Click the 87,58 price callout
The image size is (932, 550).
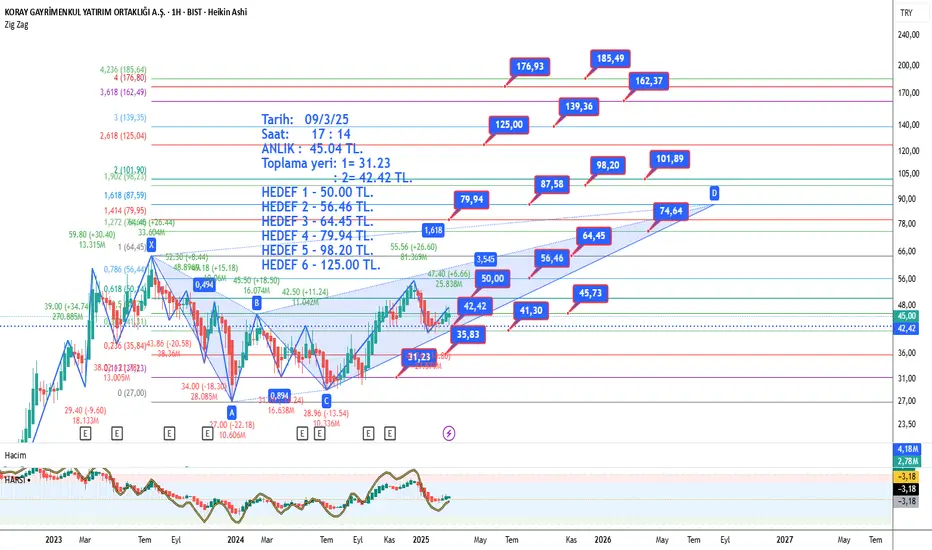click(x=552, y=184)
